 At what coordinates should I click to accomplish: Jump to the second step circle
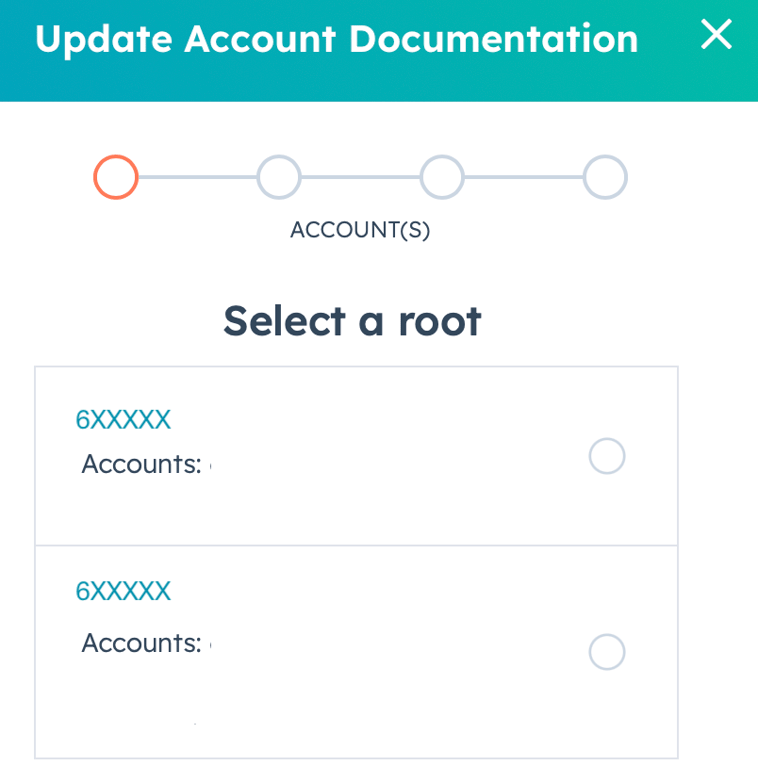point(279,177)
